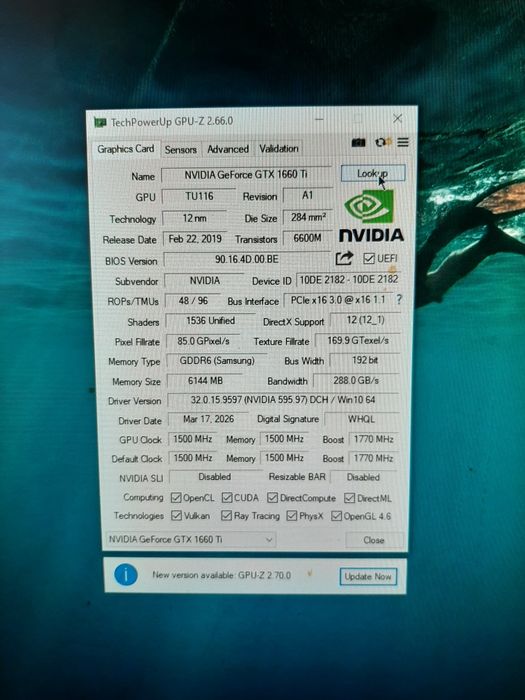Open the GPU selection dropdown at bottom
Image resolution: width=525 pixels, height=700 pixels.
pyautogui.click(x=191, y=539)
